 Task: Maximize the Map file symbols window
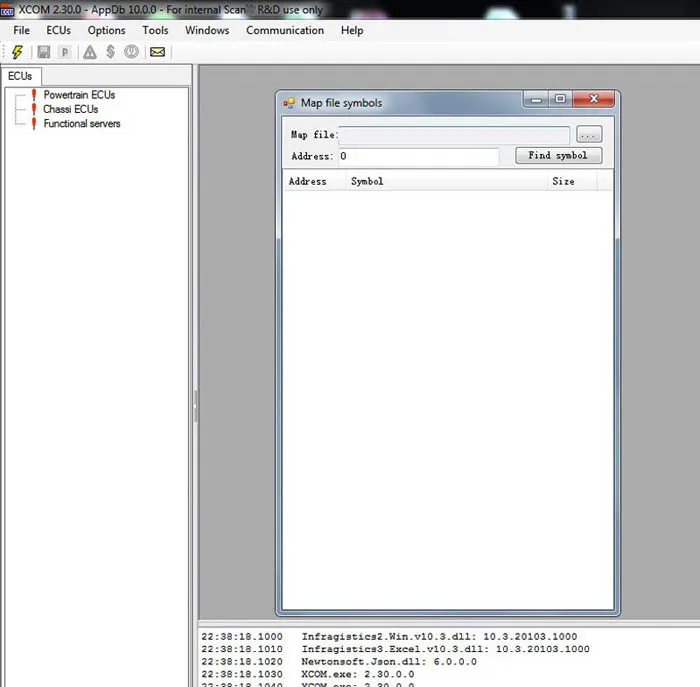click(x=561, y=99)
